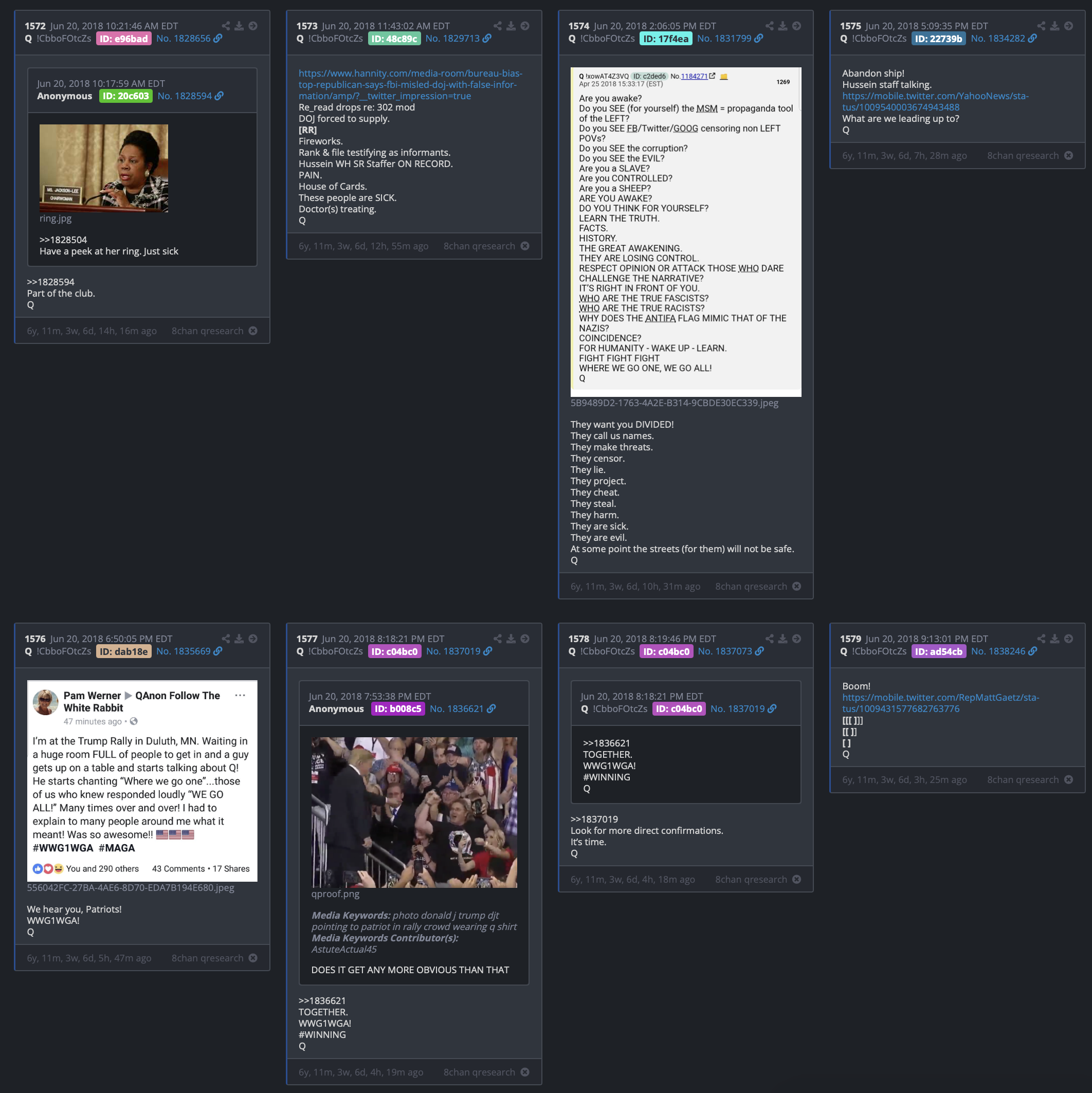
Task: Open link No. 1834282
Action: click(x=1004, y=39)
